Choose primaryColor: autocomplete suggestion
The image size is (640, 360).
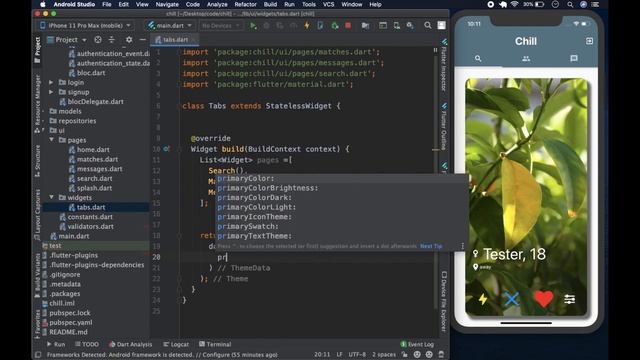pyautogui.click(x=342, y=178)
